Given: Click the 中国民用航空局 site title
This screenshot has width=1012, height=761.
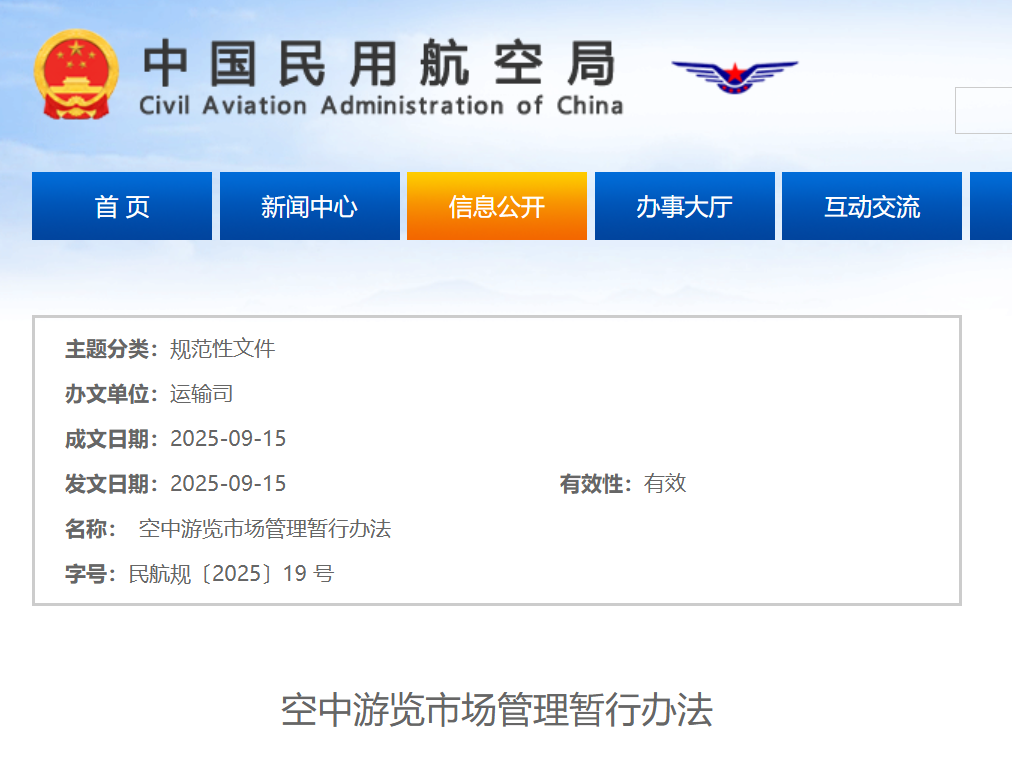Looking at the screenshot, I should tap(379, 63).
